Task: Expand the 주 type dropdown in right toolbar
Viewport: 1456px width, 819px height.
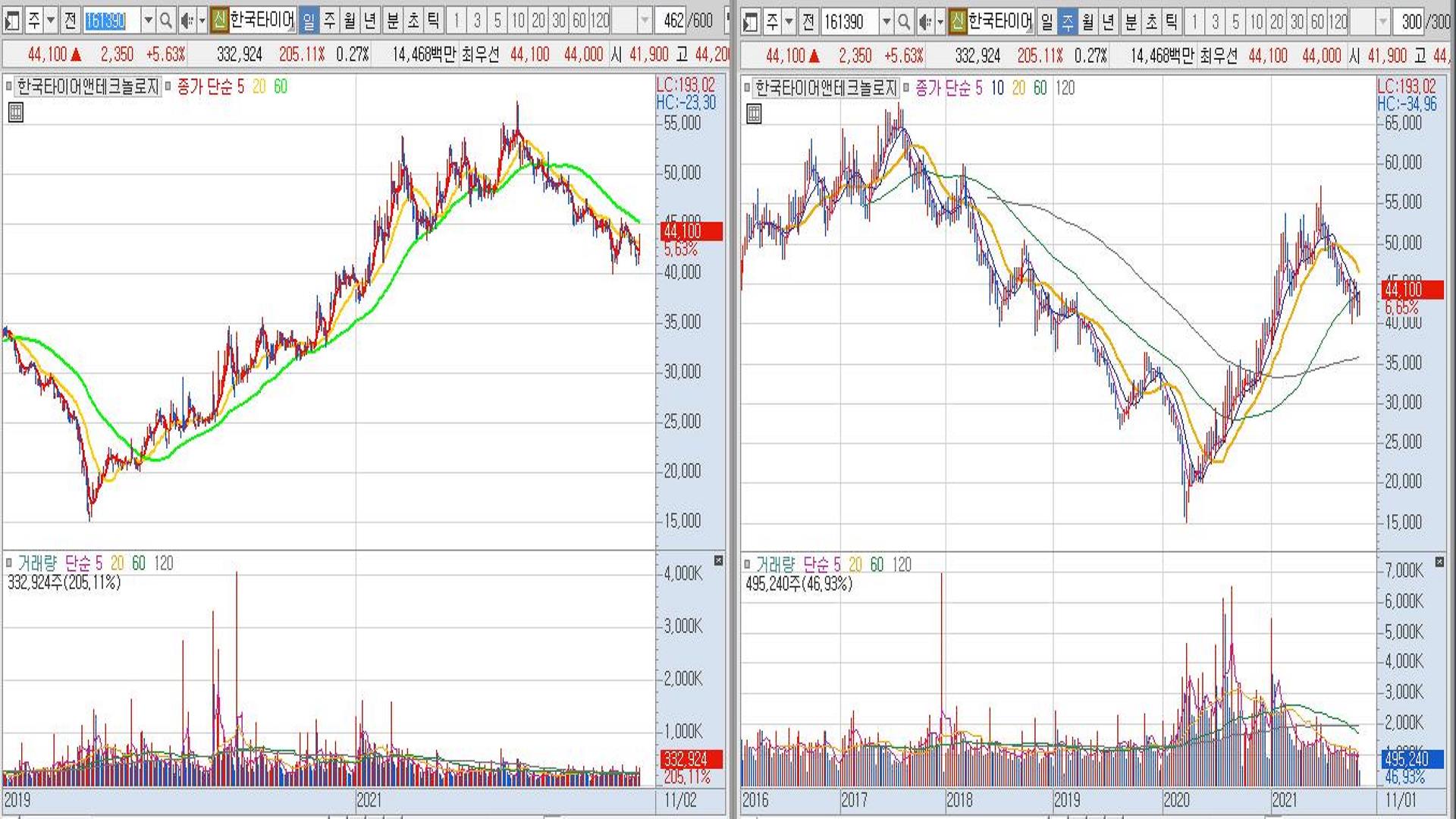Action: [x=789, y=22]
